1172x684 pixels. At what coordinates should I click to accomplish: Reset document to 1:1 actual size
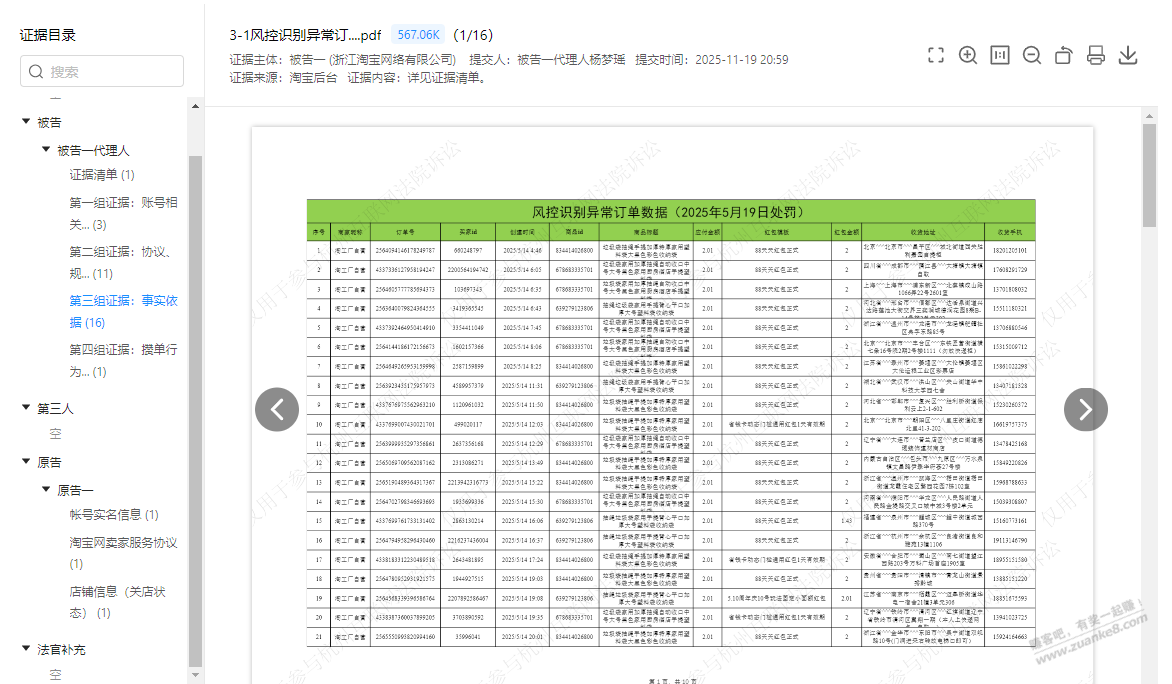(x=1000, y=55)
